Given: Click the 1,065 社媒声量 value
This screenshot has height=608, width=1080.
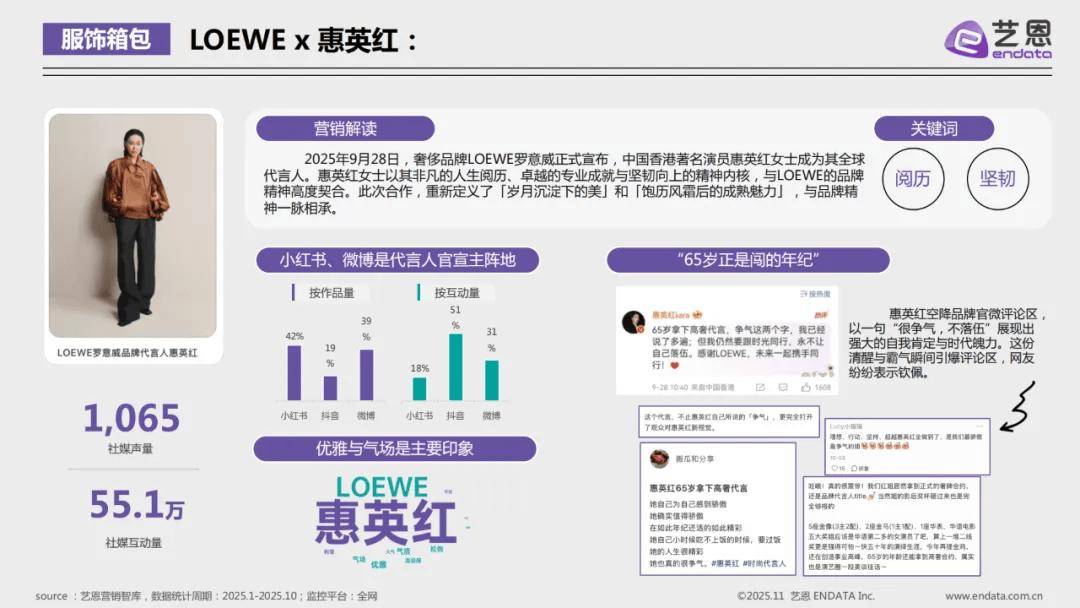Looking at the screenshot, I should coord(131,418).
